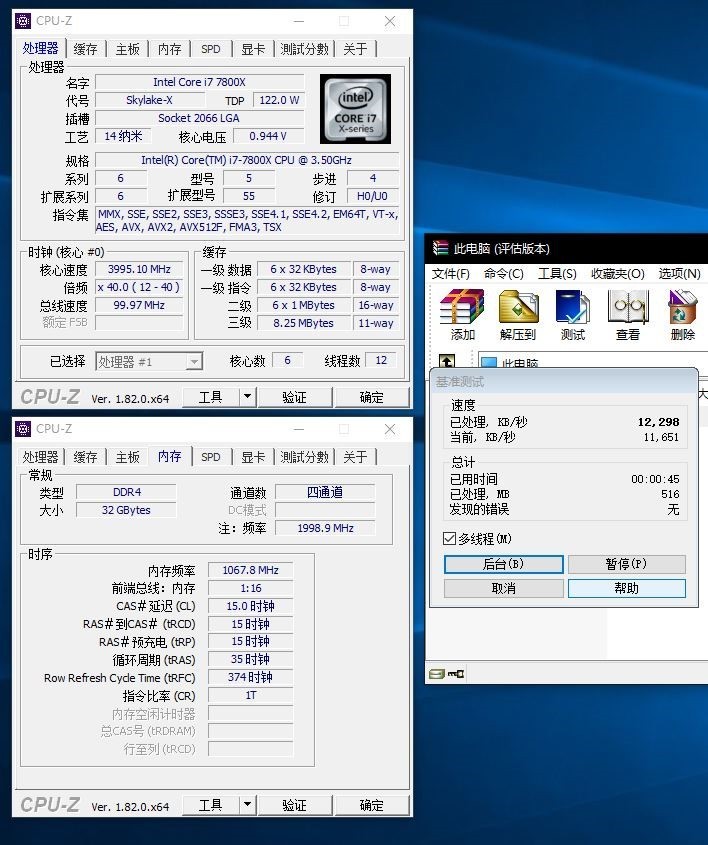Click 工具 button in bottom CPU-Z
Screen dimensions: 708x845
210,805
